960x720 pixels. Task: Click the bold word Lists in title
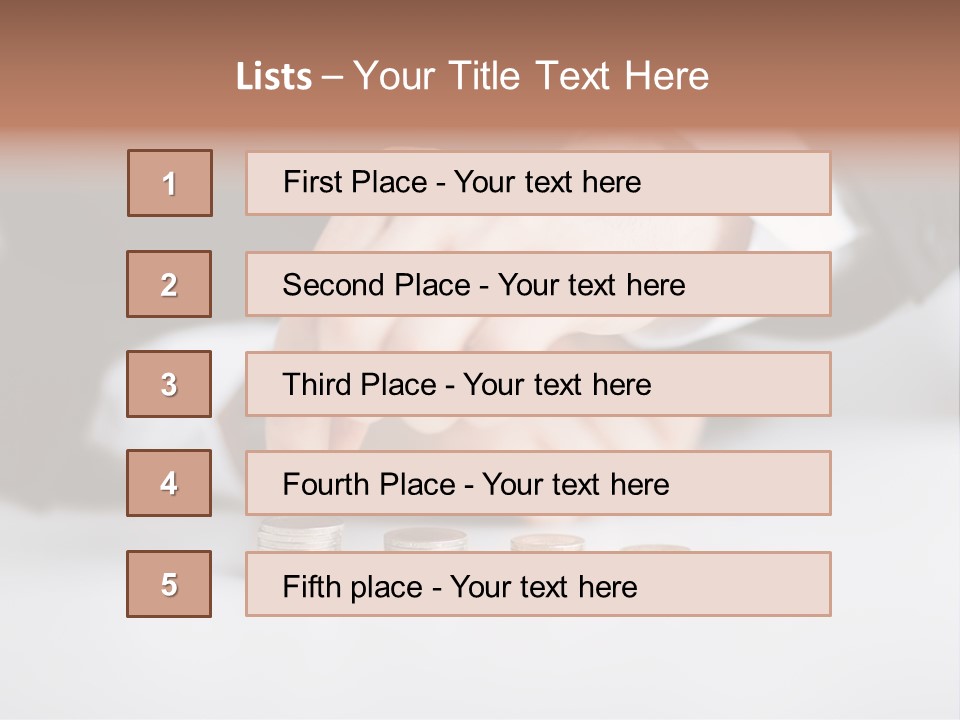point(274,77)
